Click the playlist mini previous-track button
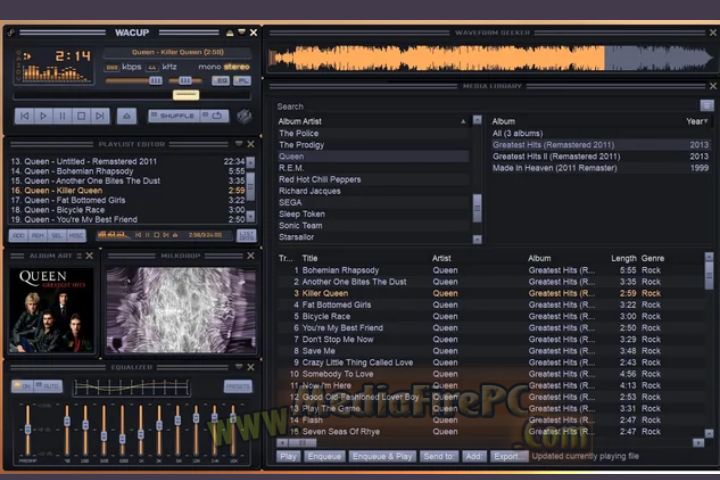 pos(138,235)
